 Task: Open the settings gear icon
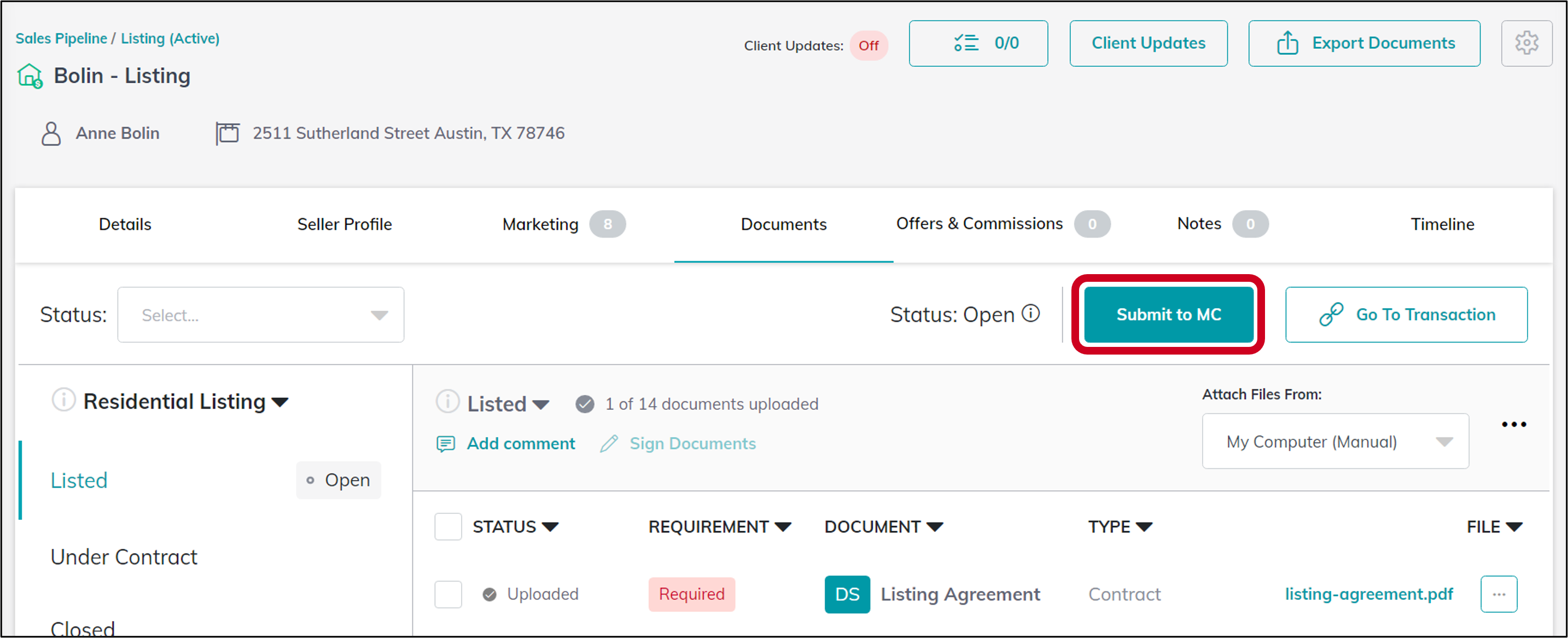pyautogui.click(x=1526, y=43)
